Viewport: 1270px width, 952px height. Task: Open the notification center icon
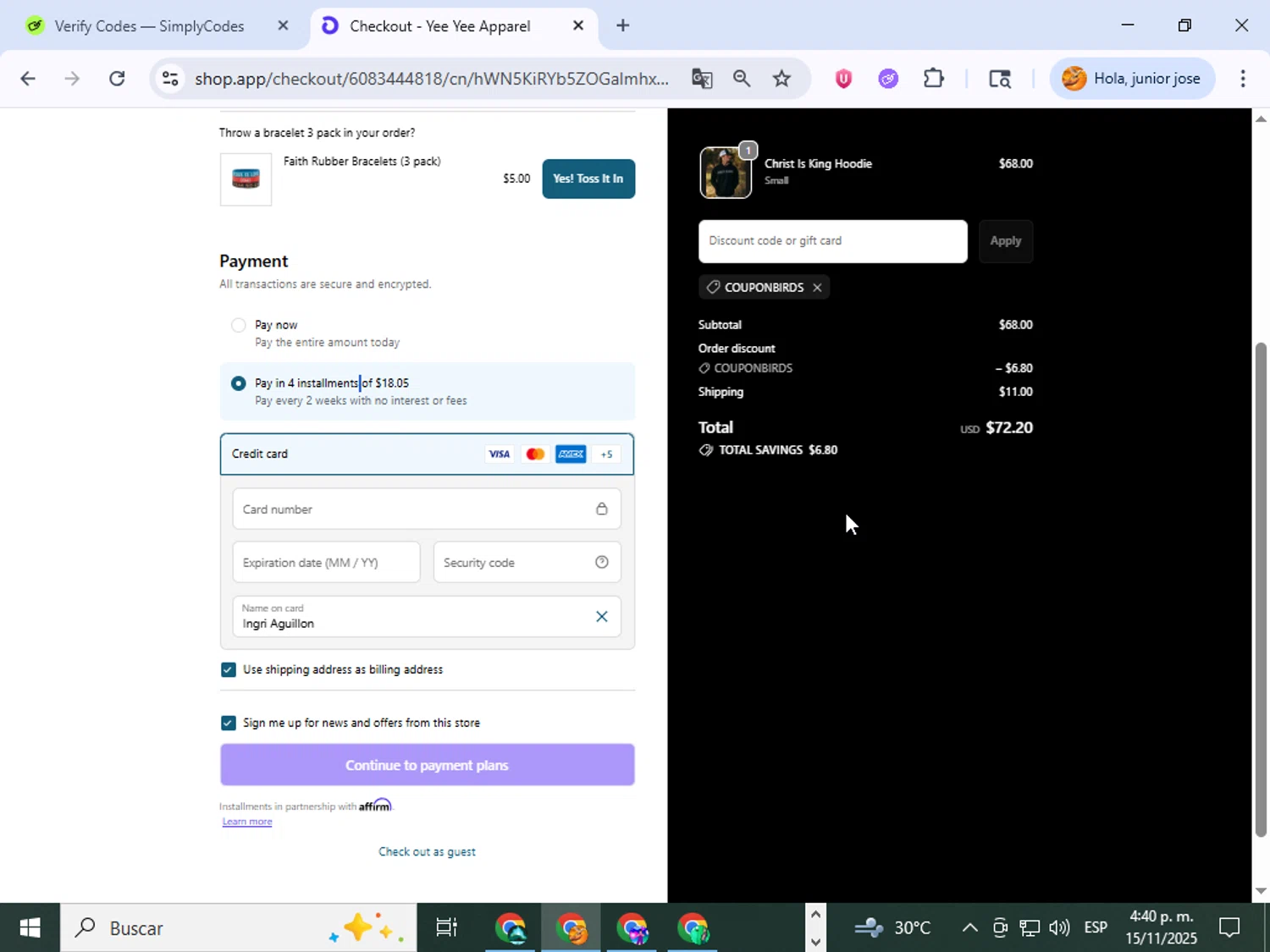[1229, 928]
